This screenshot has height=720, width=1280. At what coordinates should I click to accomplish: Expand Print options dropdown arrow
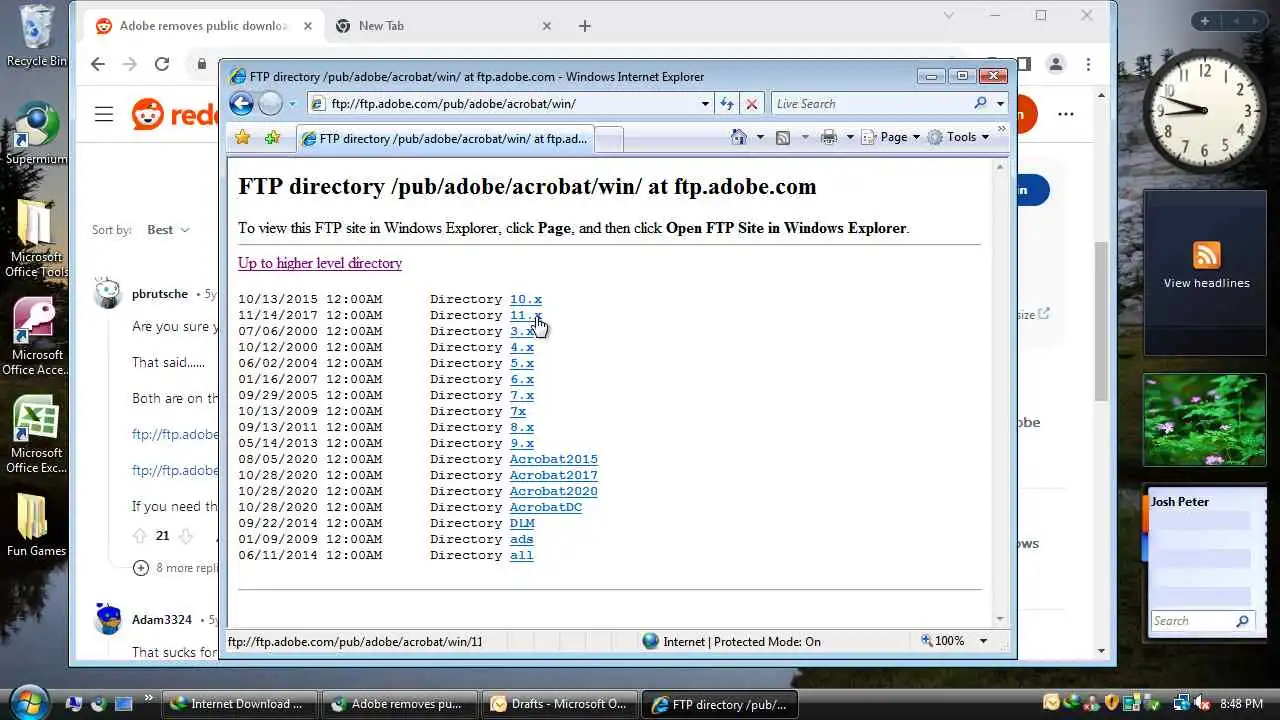pos(850,137)
